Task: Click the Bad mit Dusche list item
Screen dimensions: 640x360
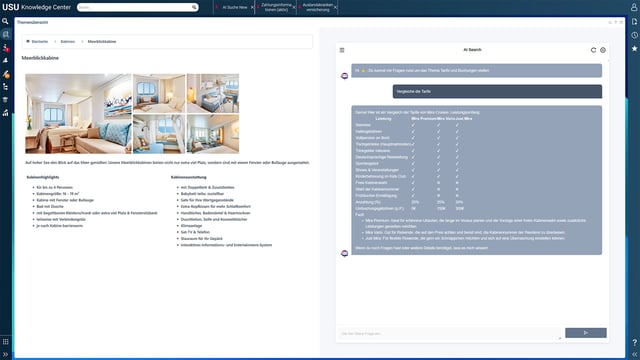Action: [x=50, y=207]
